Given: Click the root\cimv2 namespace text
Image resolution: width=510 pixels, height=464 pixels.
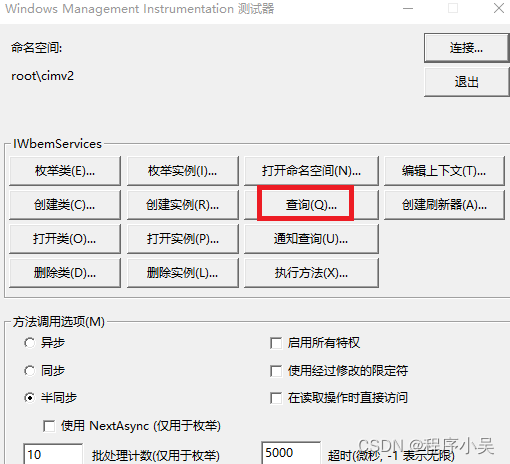Looking at the screenshot, I should 42,76.
